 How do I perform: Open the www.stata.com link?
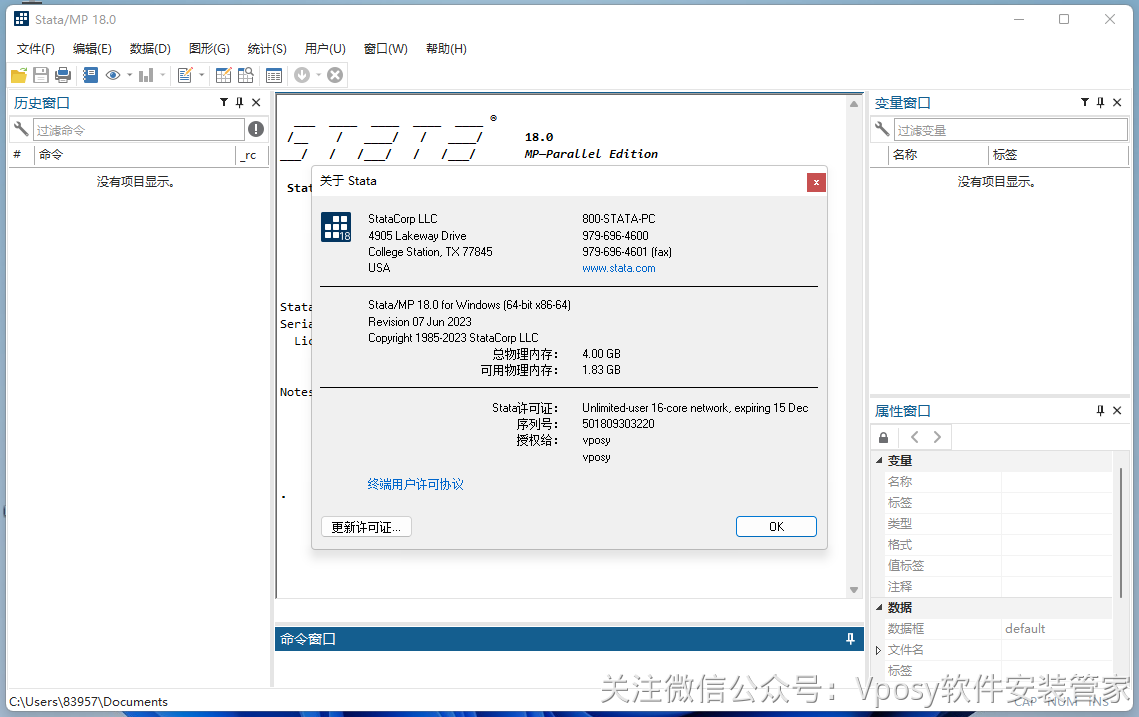tap(619, 268)
